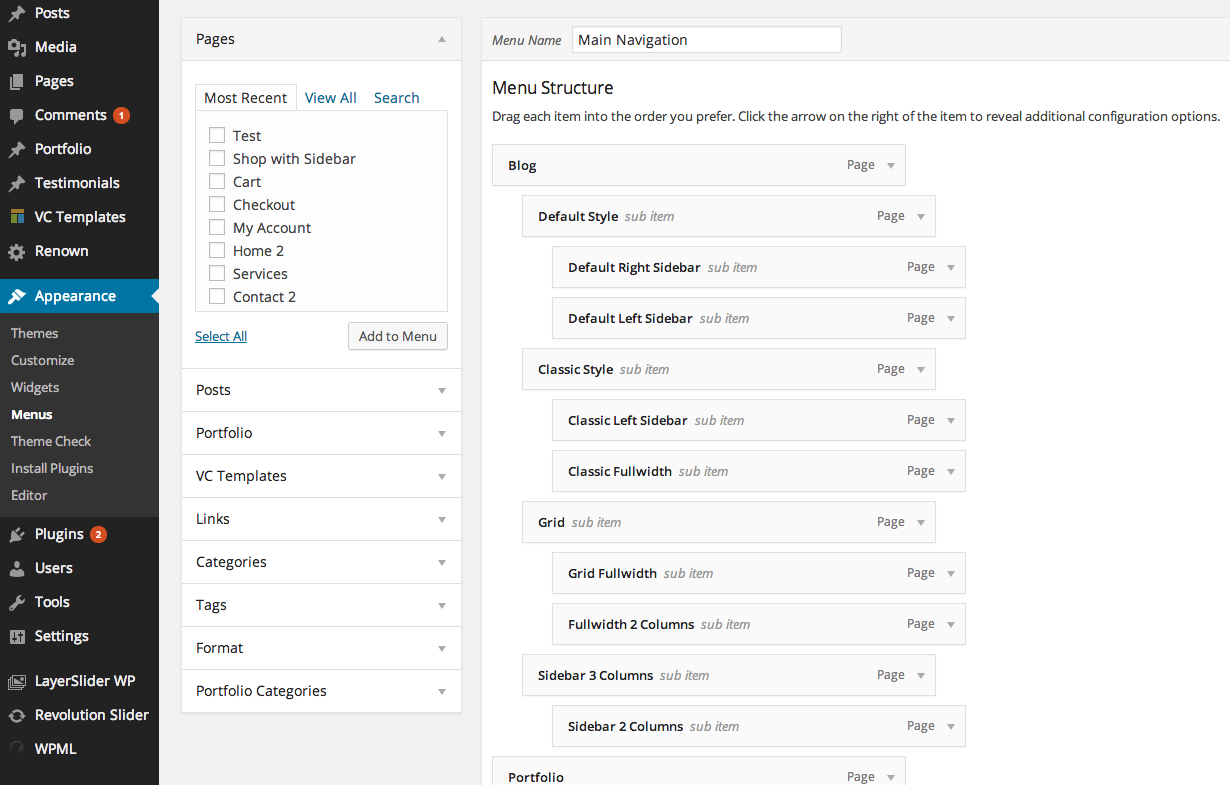
Task: Open VC Templates via its sidebar icon
Action: tap(17, 217)
